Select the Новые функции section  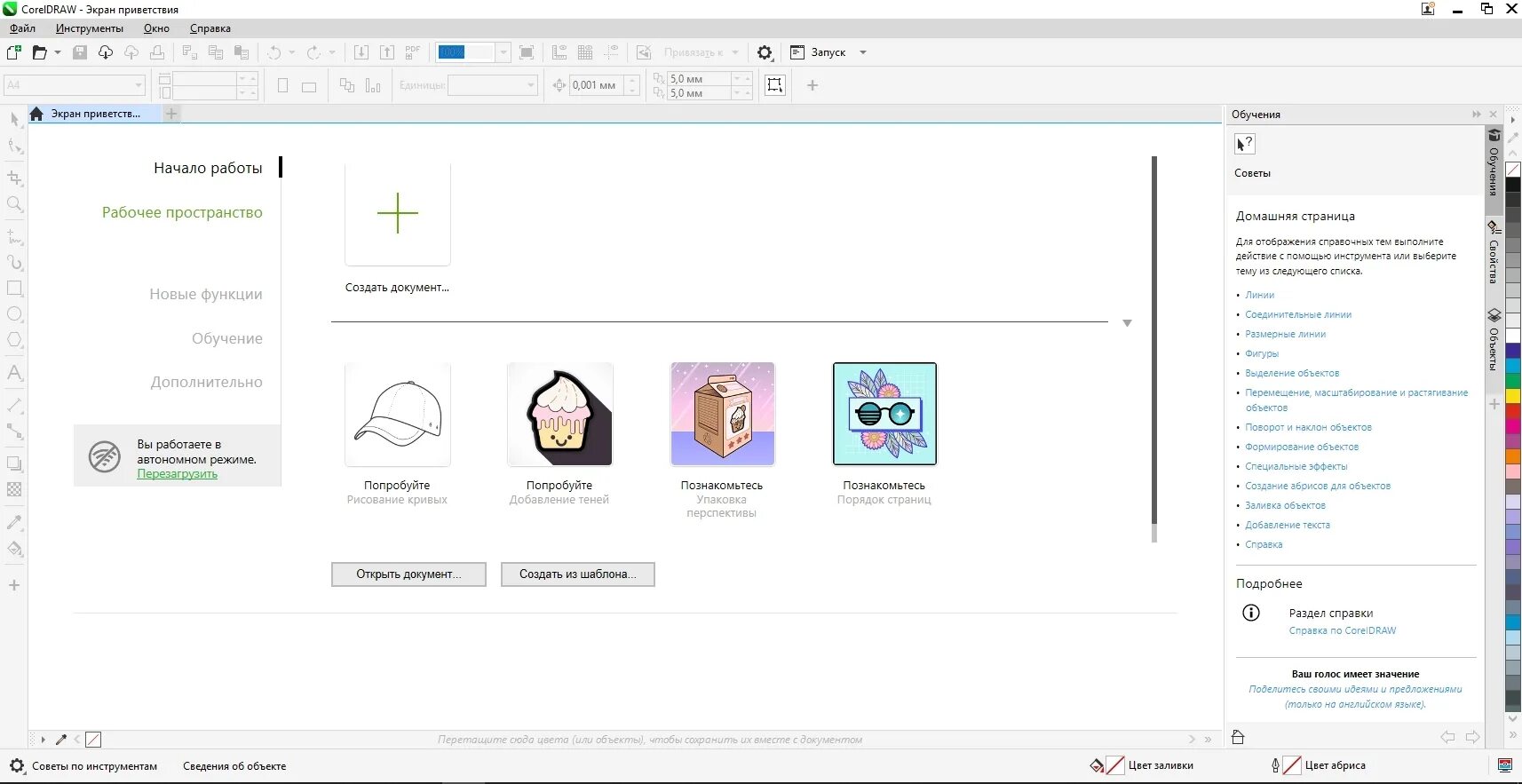(206, 294)
